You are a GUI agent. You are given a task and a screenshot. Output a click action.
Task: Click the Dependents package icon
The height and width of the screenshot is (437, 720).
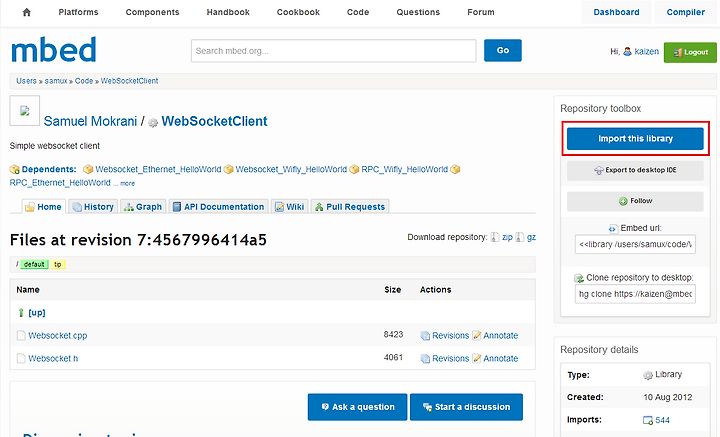click(x=15, y=169)
